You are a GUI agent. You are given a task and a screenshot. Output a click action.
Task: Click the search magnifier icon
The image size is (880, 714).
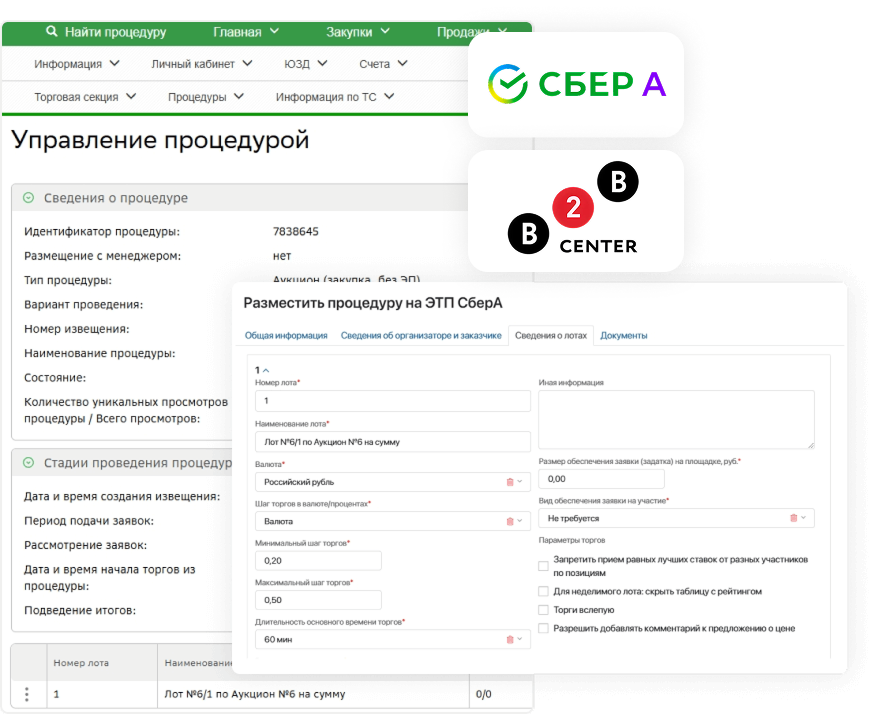click(51, 31)
